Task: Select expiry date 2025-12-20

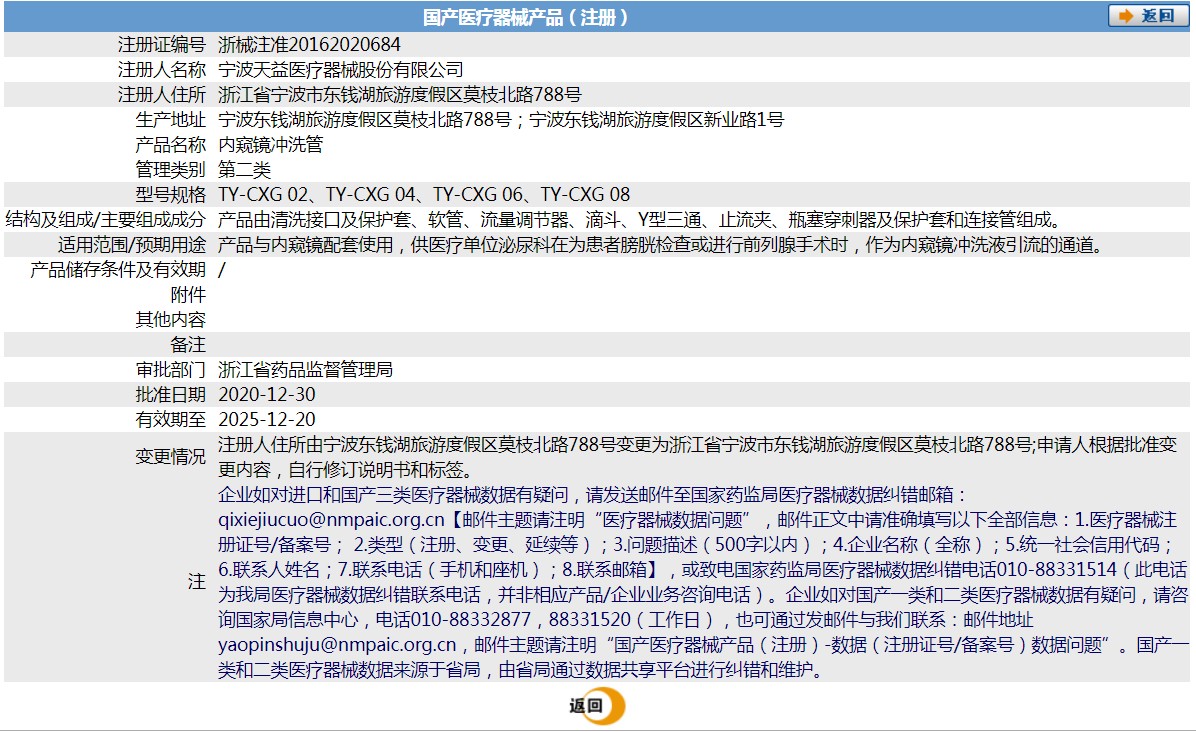Action: point(266,419)
